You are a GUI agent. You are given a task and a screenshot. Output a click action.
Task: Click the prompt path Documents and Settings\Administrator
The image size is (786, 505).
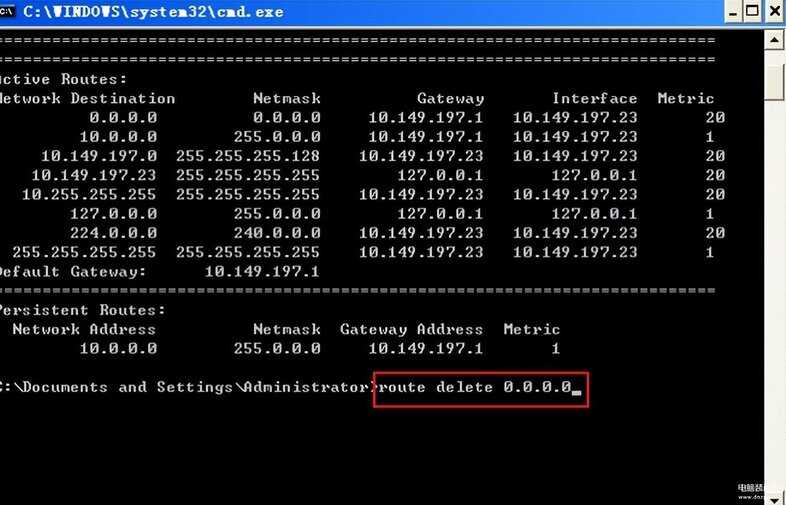click(x=195, y=387)
